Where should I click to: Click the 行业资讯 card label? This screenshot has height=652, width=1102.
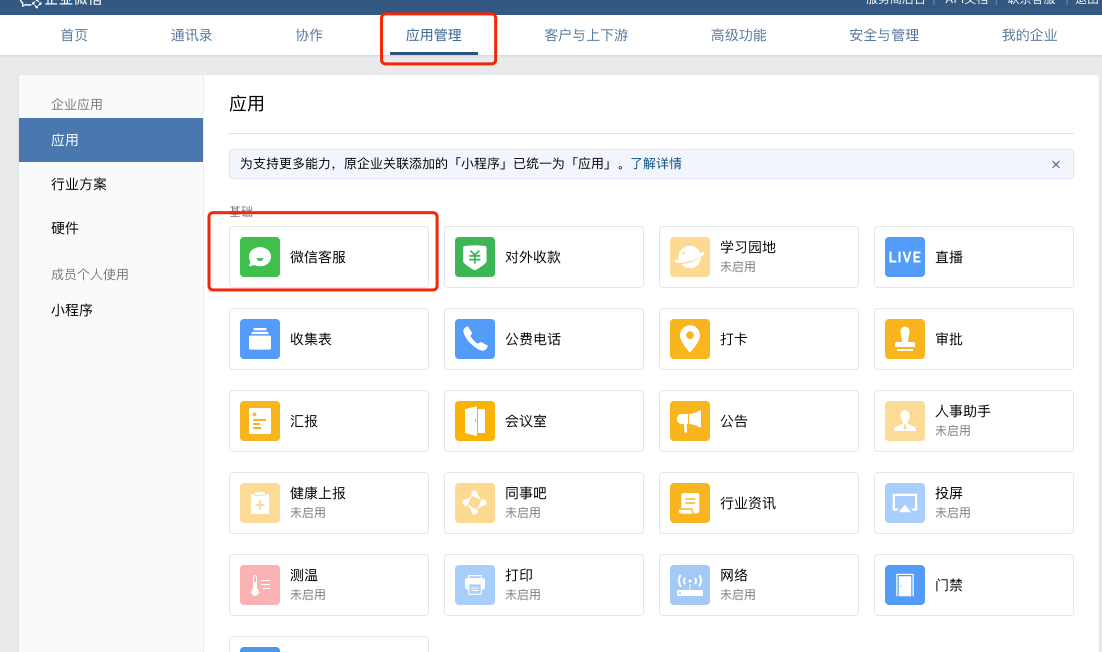click(x=748, y=503)
